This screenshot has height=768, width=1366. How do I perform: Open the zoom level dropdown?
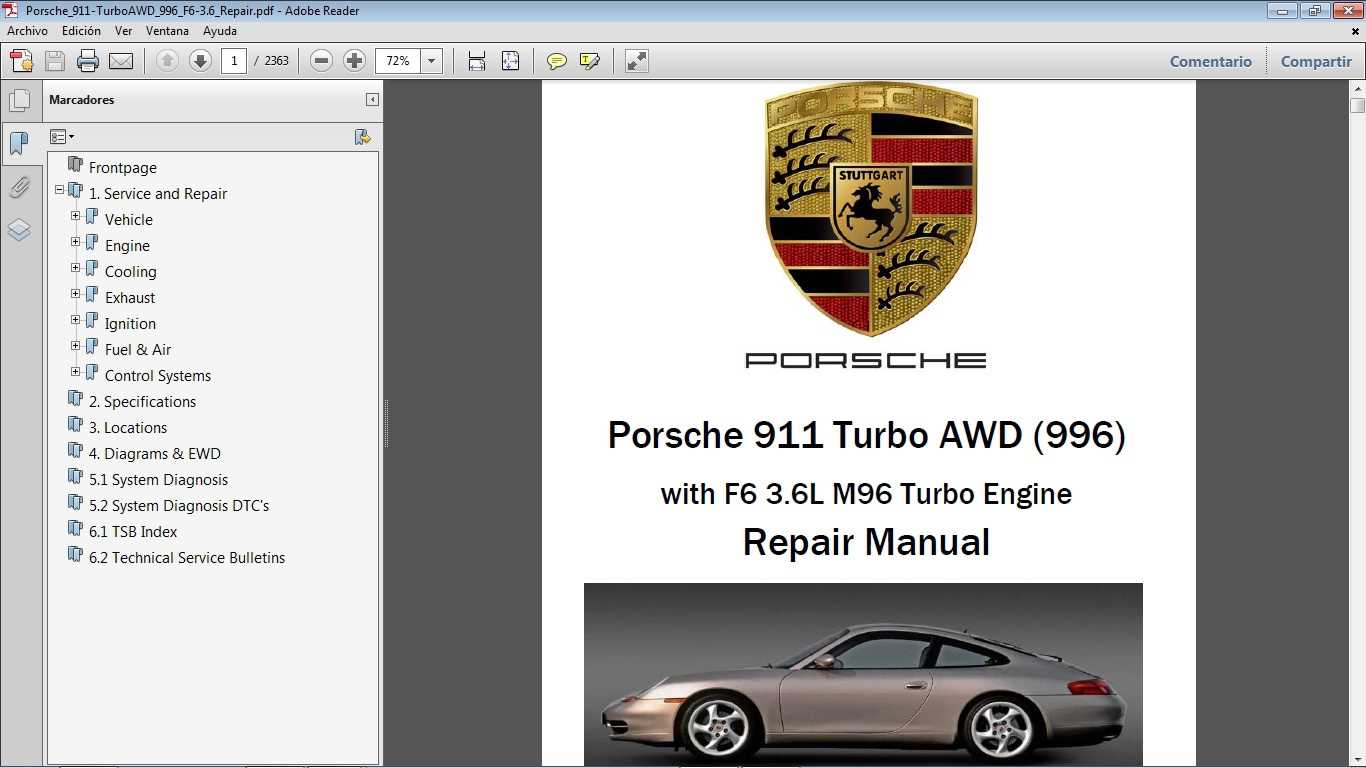(x=431, y=61)
